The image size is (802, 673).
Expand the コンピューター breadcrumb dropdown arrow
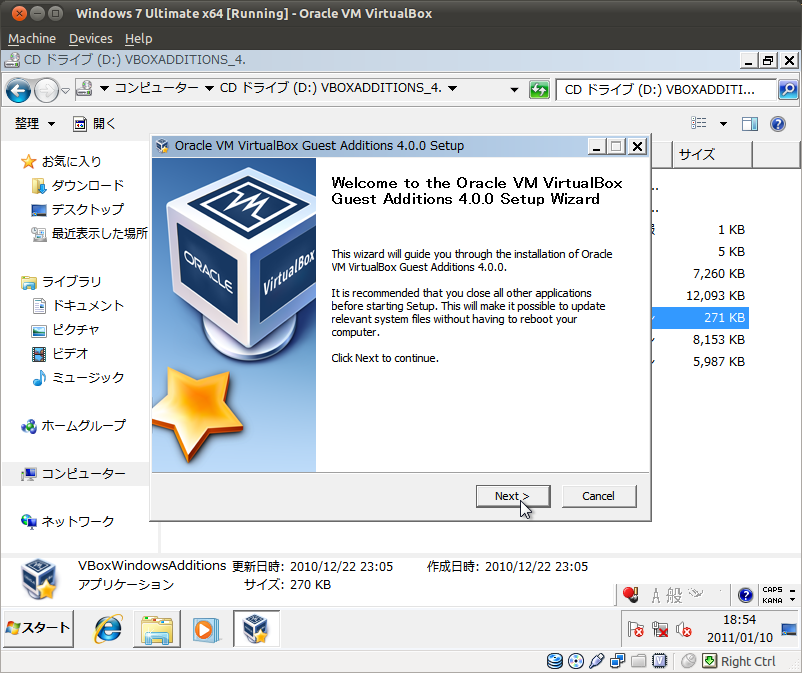tap(209, 88)
